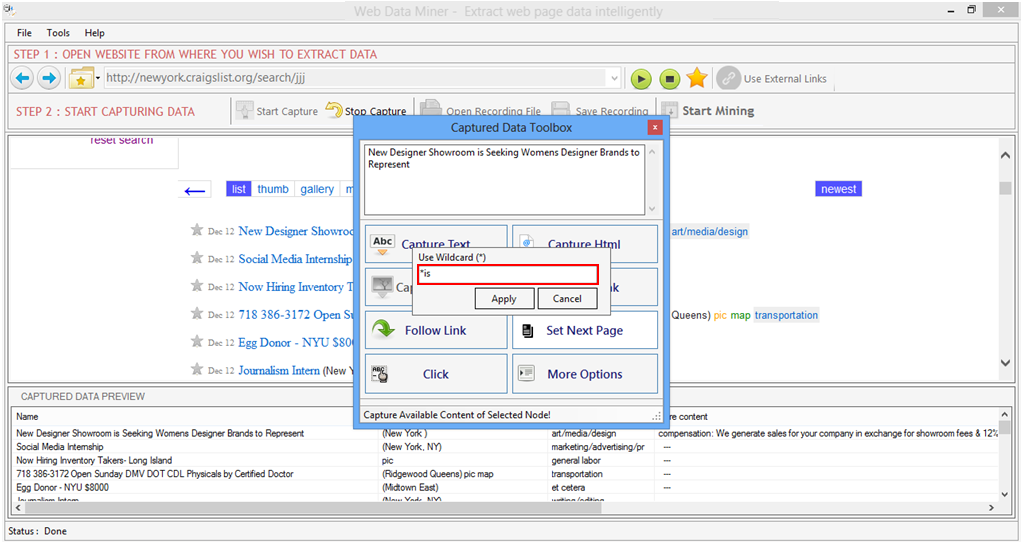Click preview table scroll down arrow
This screenshot has width=1023, height=542.
pyautogui.click(x=1005, y=494)
